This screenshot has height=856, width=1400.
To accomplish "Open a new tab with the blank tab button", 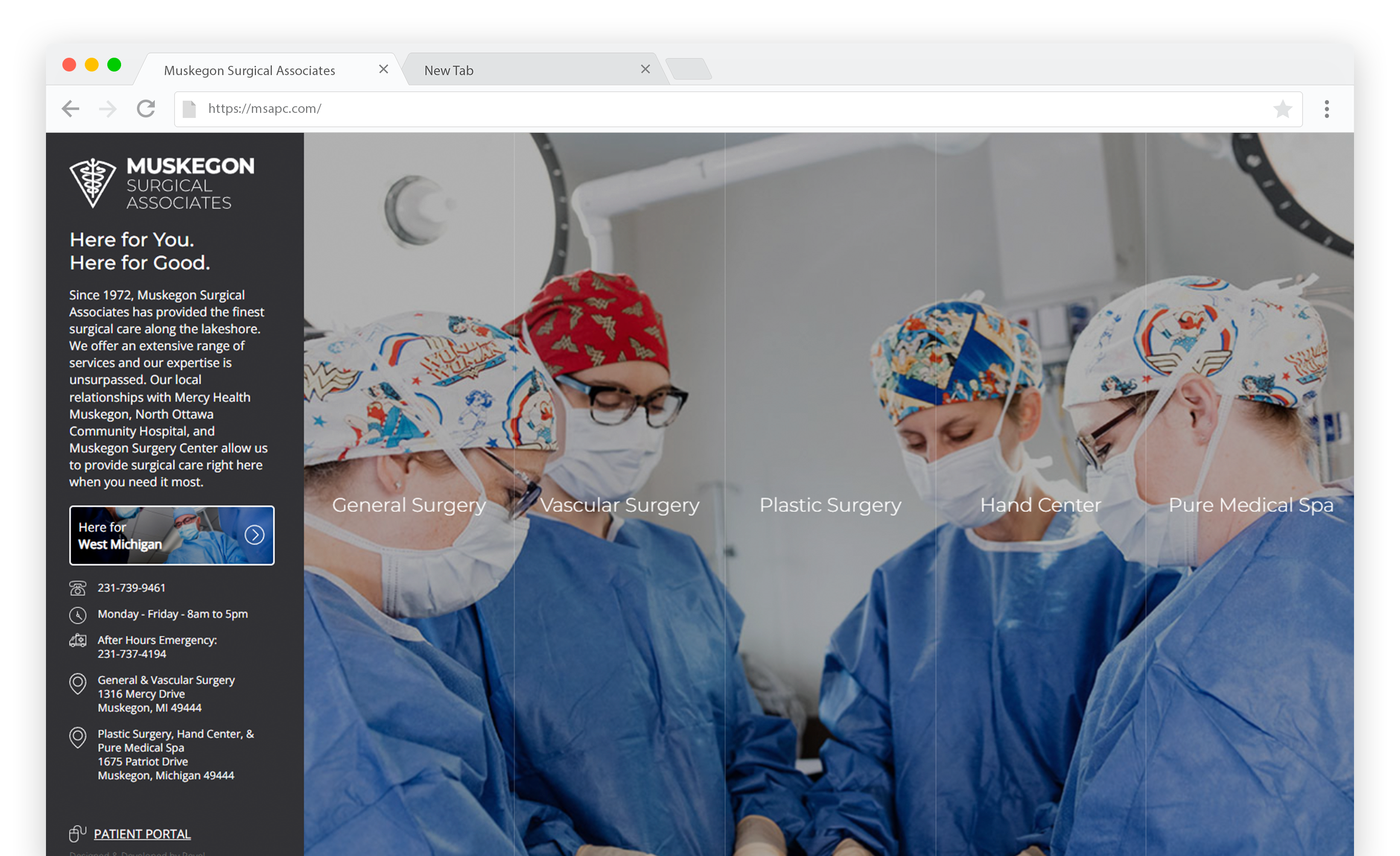I will click(689, 69).
